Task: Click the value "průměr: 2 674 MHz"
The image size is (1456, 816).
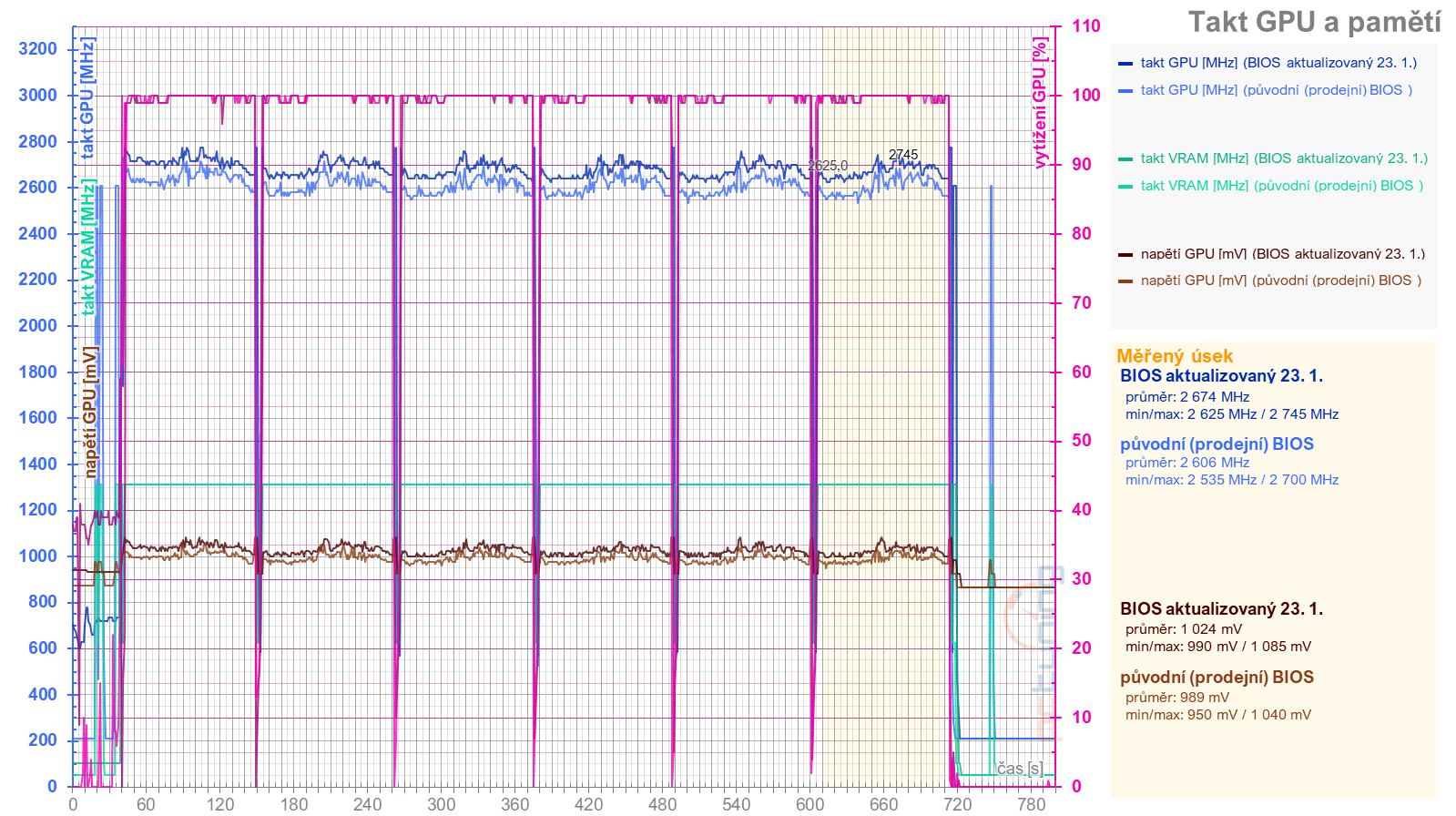Action: click(x=1187, y=397)
